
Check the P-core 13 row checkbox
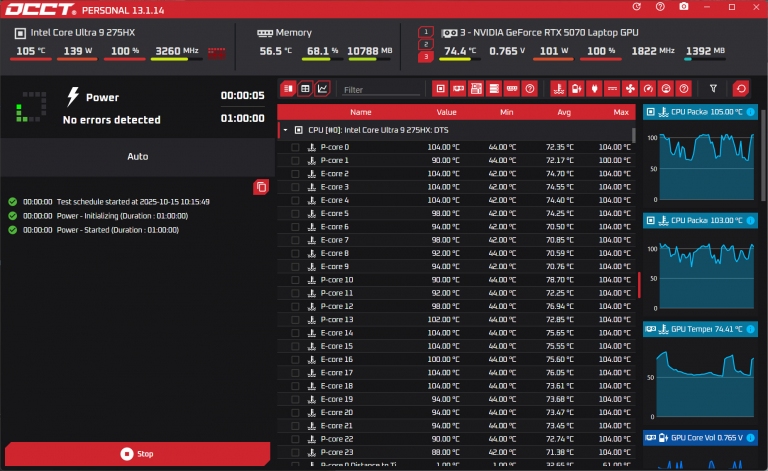click(x=295, y=319)
